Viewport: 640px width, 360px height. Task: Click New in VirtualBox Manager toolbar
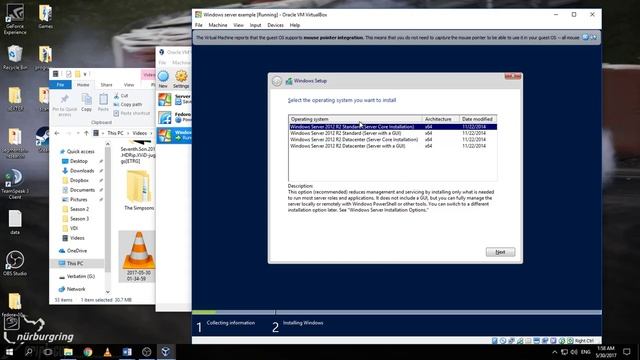(x=163, y=79)
